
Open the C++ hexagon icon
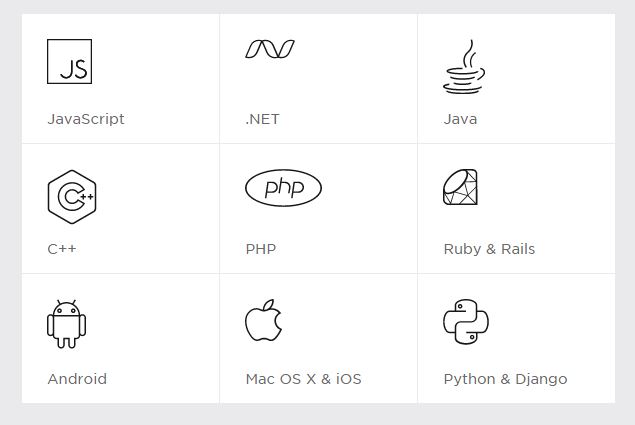point(72,197)
